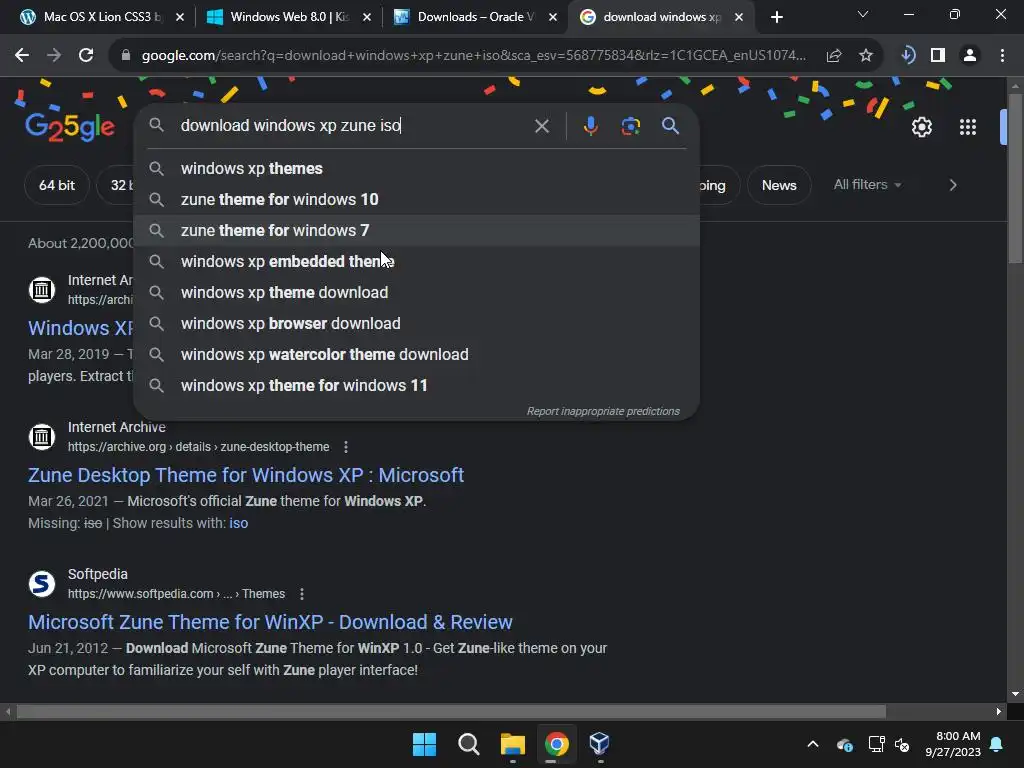This screenshot has height=768, width=1024.
Task: Choose suggestion windows xp theme download
Action: click(x=417, y=293)
